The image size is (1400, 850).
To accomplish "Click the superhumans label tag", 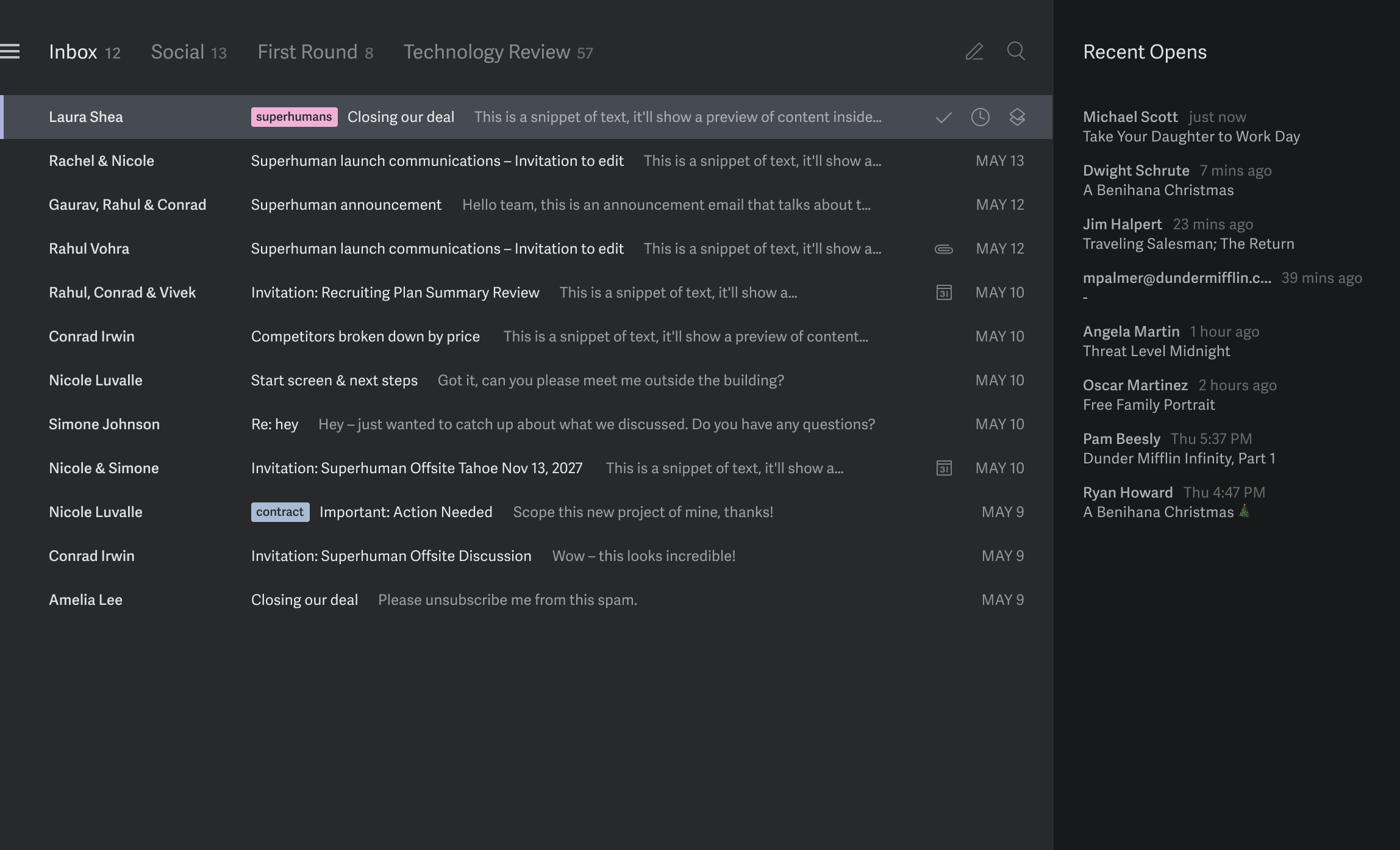I will coord(294,117).
